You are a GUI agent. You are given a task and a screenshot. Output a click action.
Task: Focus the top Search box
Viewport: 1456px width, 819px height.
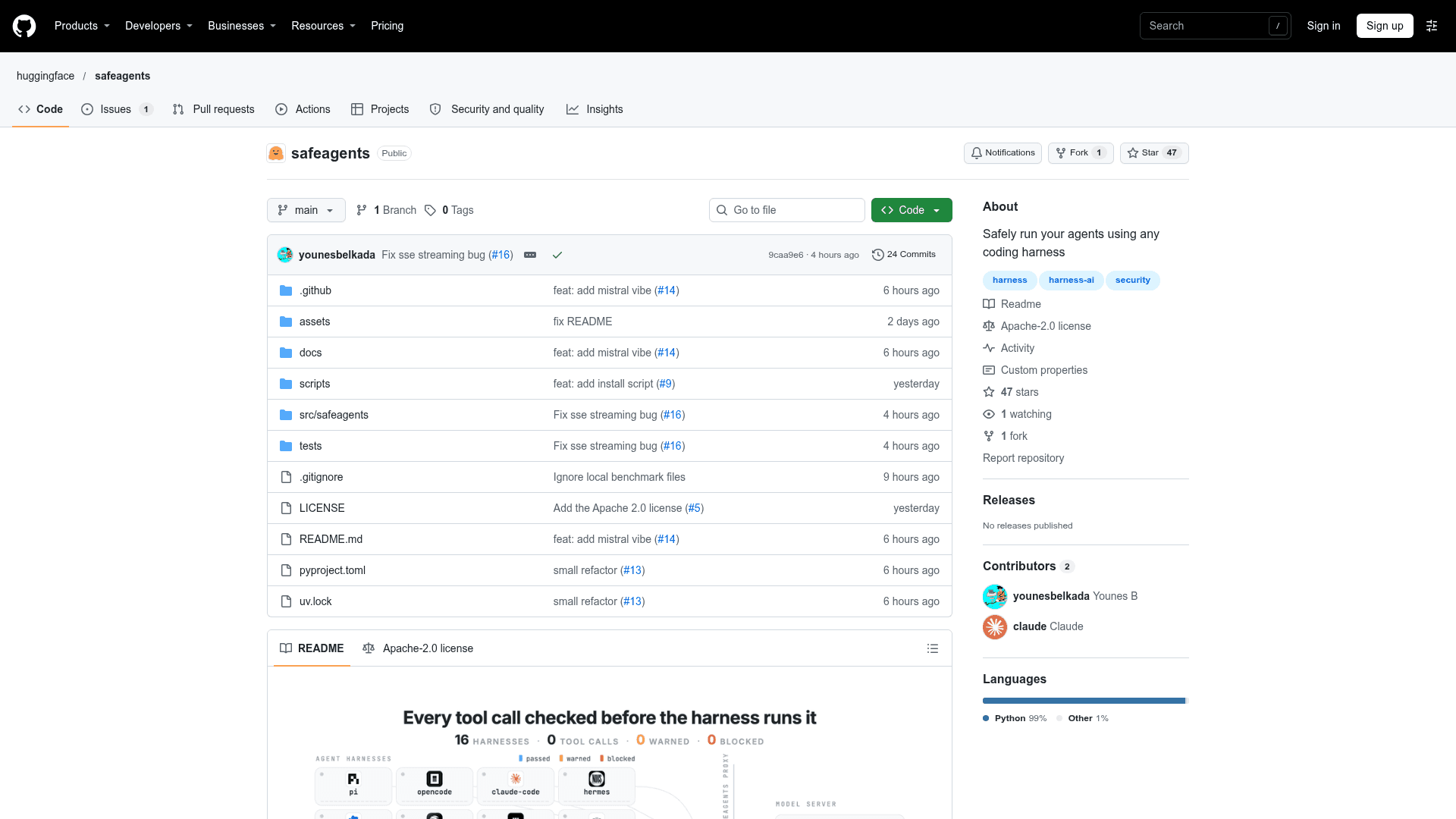click(1215, 26)
